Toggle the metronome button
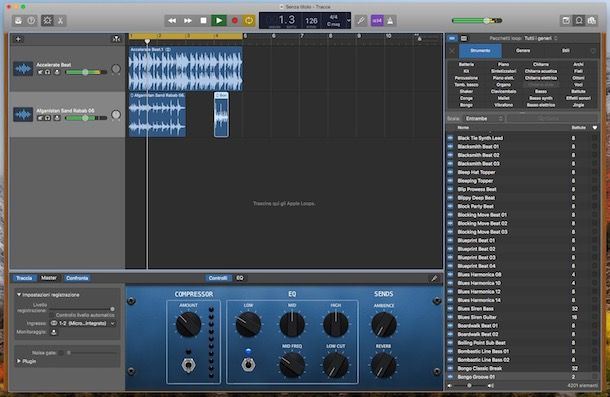Screen dimensions: 610x397 (390, 20)
